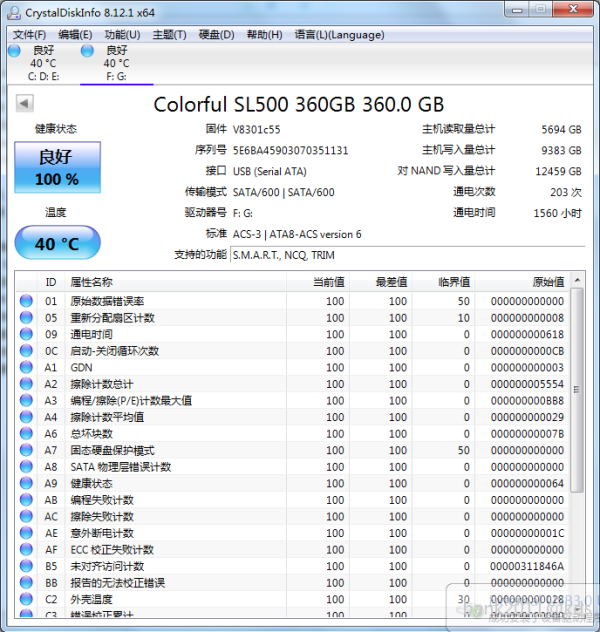Click the status orb for attribute BB
This screenshot has height=632, width=600.
pos(26,582)
